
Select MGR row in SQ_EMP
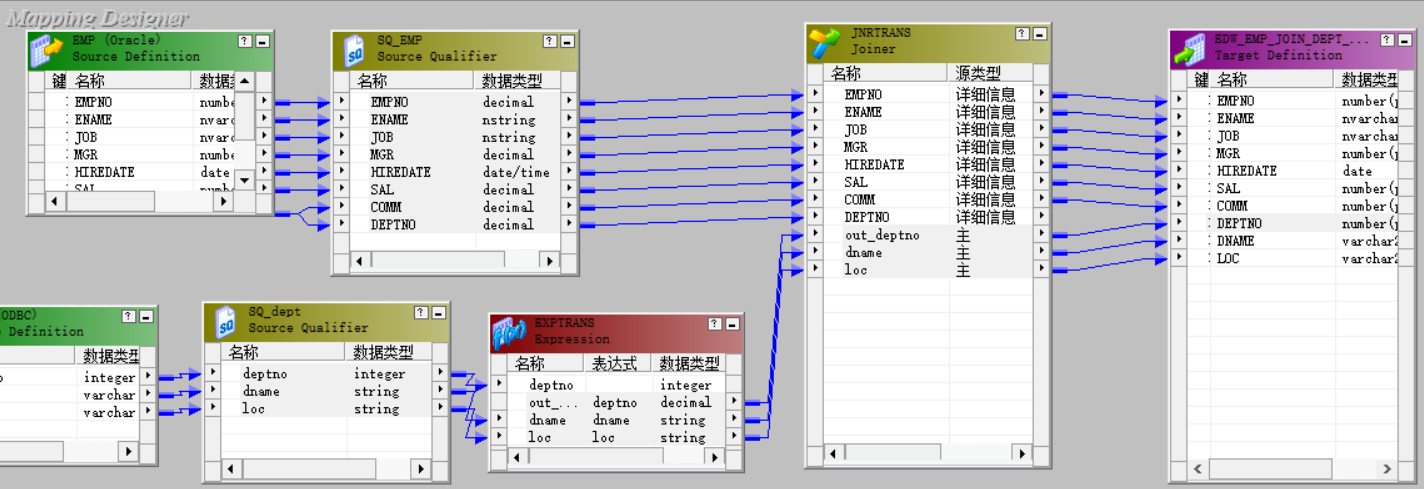[455, 155]
